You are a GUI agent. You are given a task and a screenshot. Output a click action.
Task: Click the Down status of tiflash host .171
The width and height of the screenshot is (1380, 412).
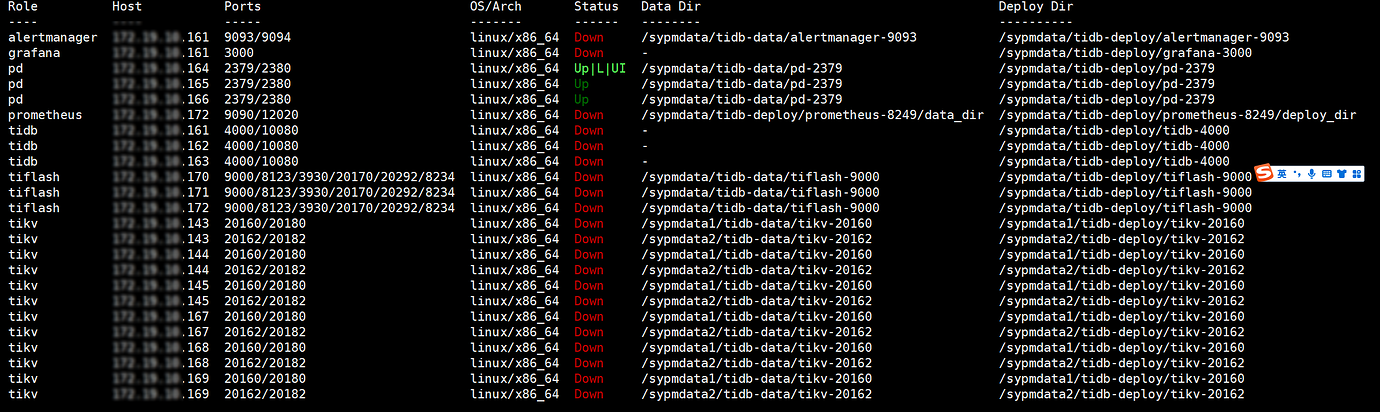click(589, 192)
